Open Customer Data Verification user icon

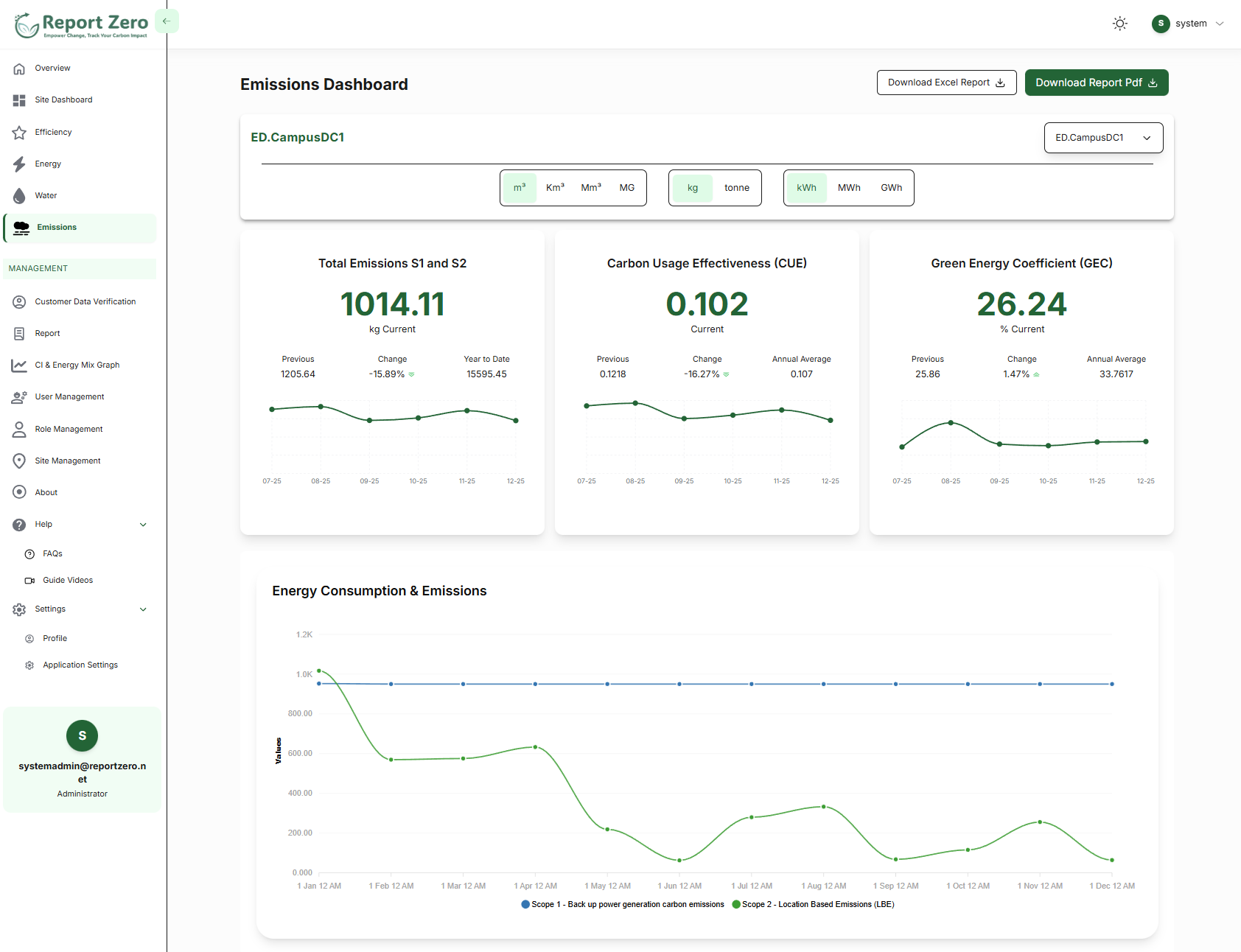click(19, 302)
